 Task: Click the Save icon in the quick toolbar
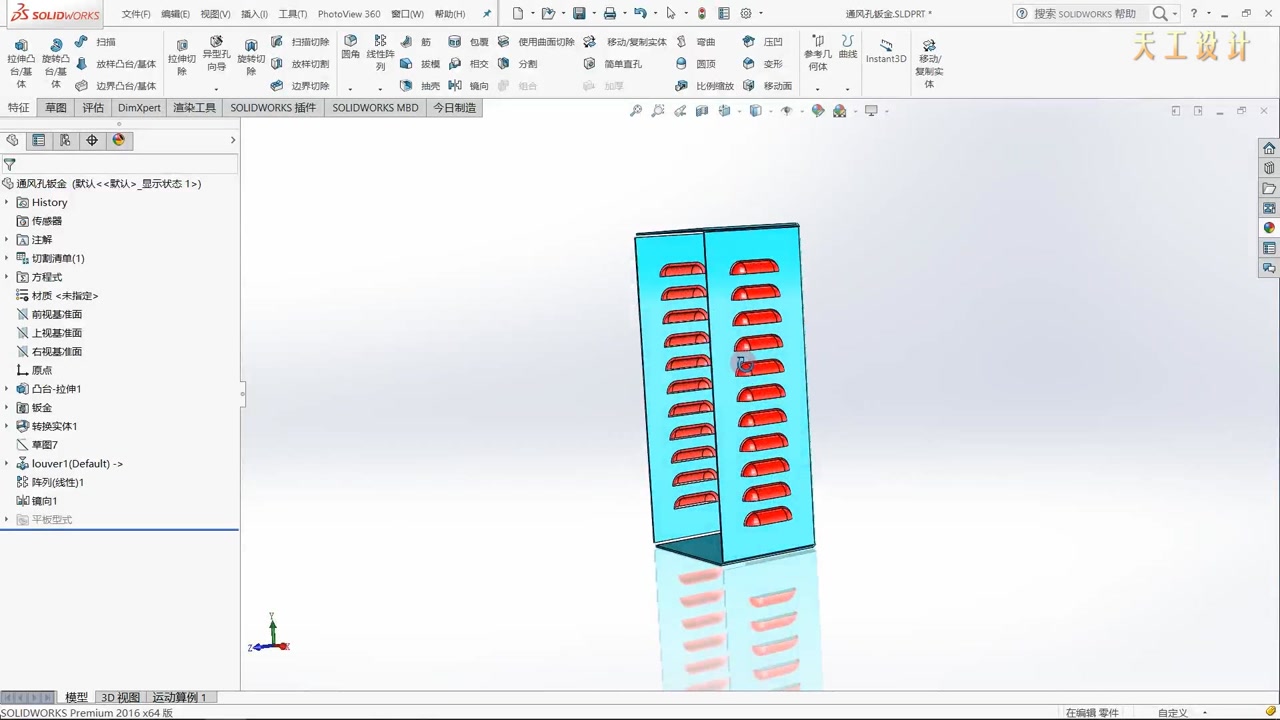[579, 14]
